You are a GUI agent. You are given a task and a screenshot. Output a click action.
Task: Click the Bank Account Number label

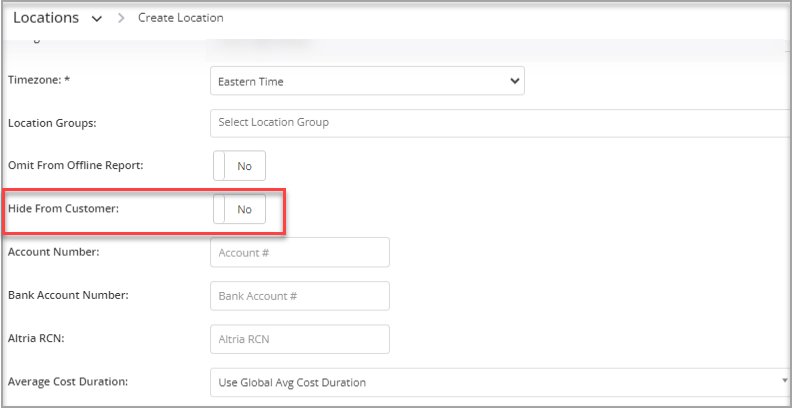68,295
